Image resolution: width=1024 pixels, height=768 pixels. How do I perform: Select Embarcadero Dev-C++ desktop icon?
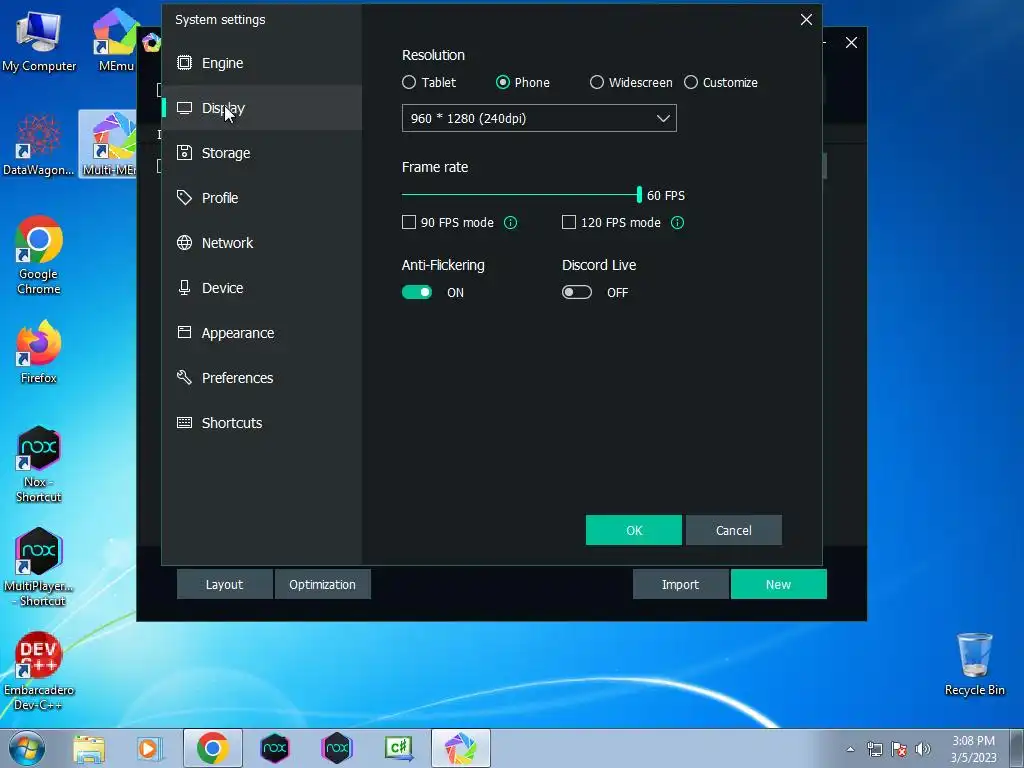click(39, 671)
